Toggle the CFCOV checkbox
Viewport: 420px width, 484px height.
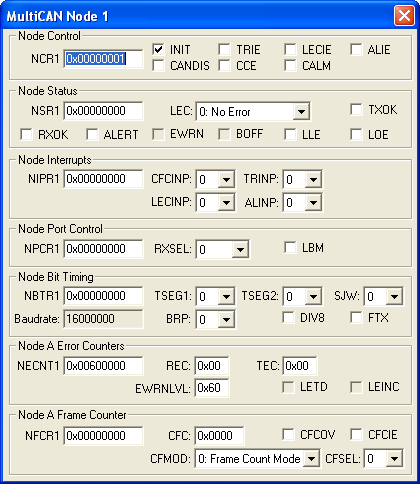click(x=288, y=434)
